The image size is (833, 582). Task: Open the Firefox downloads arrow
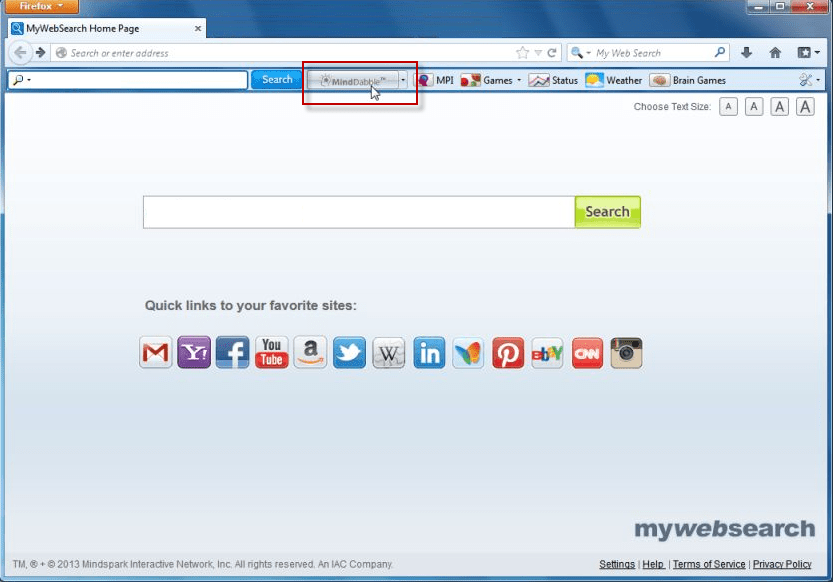pos(746,53)
